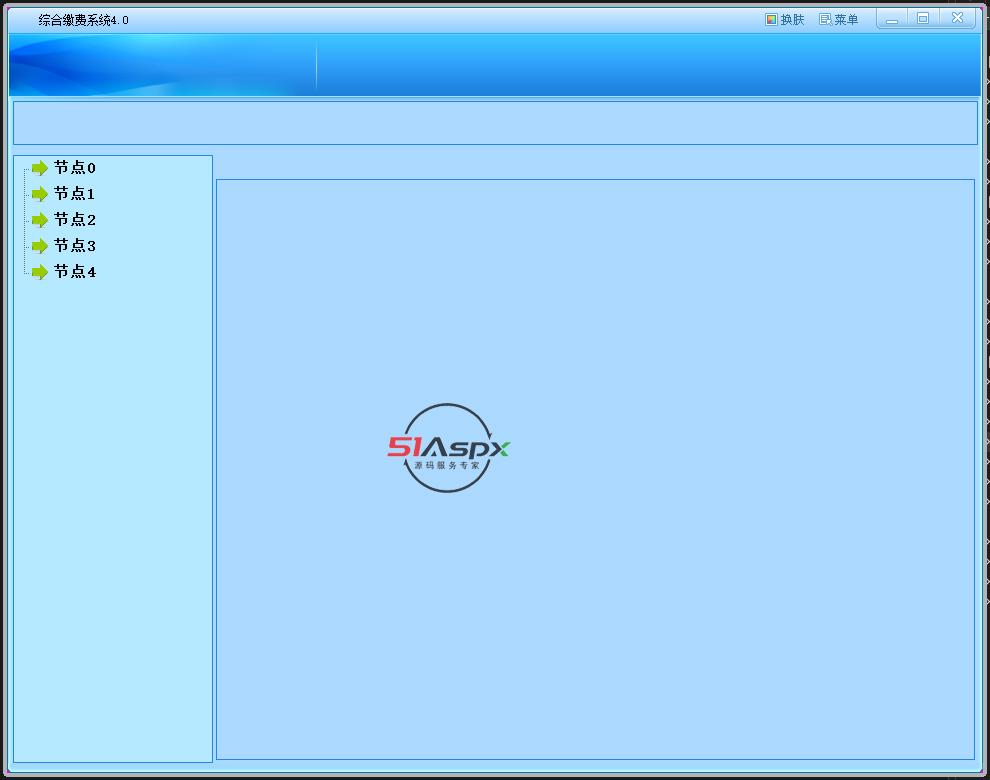The image size is (990, 780).
Task: Click the green arrow icon beside 节点0
Action: pyautogui.click(x=40, y=168)
